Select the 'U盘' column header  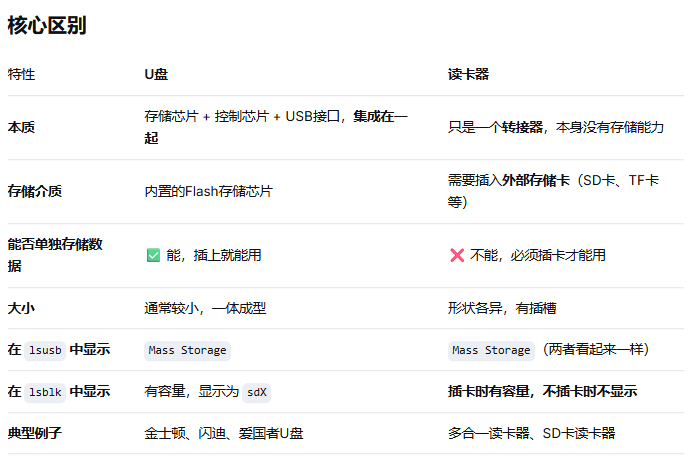tap(156, 74)
